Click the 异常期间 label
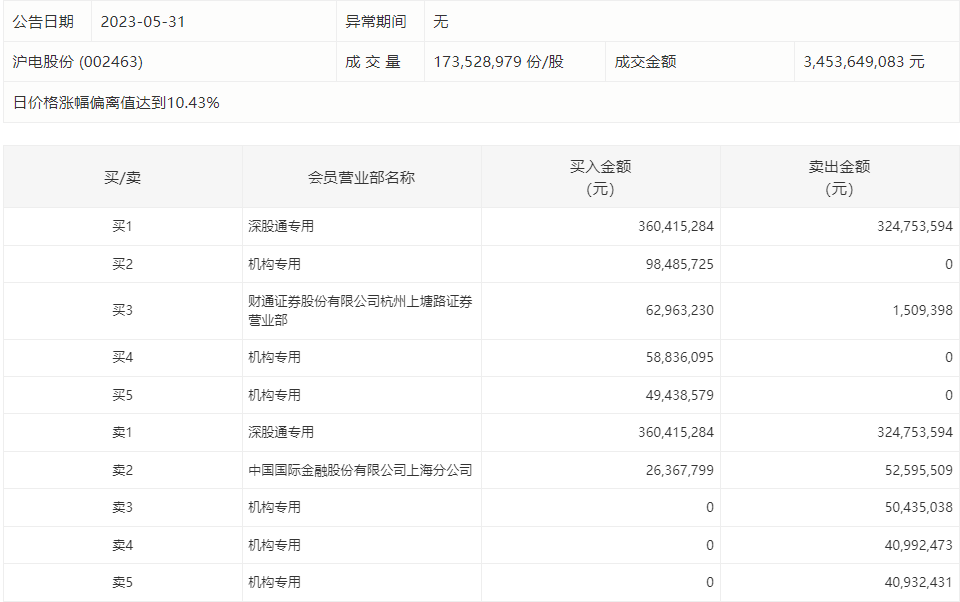Viewport: 960px width, 602px height. coord(376,21)
